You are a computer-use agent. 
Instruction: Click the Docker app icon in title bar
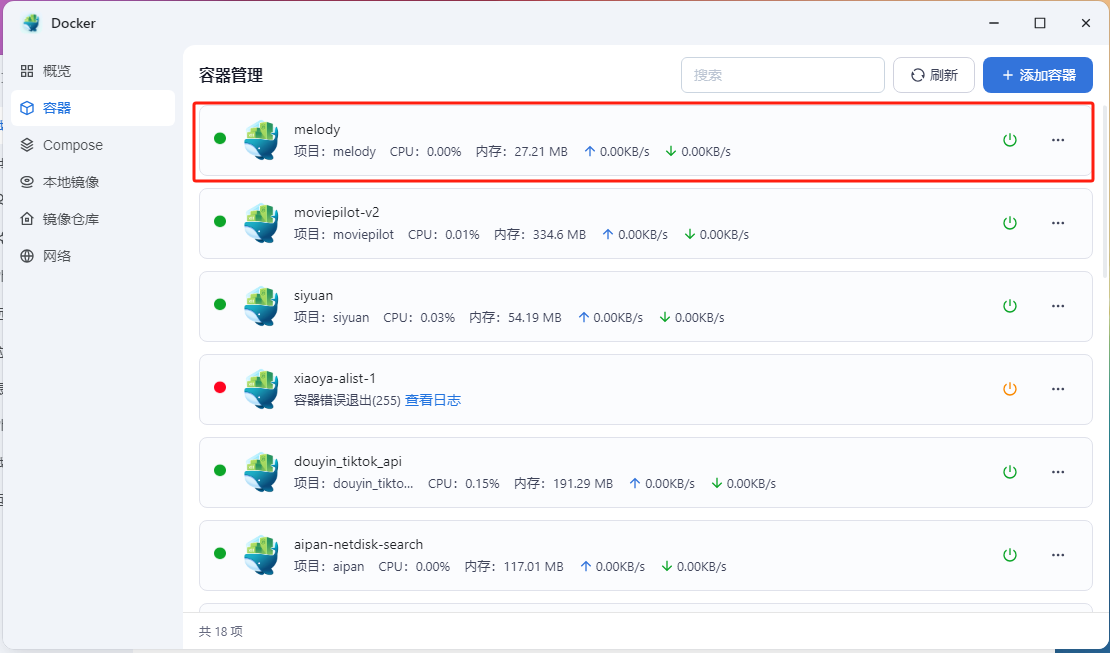pyautogui.click(x=31, y=23)
